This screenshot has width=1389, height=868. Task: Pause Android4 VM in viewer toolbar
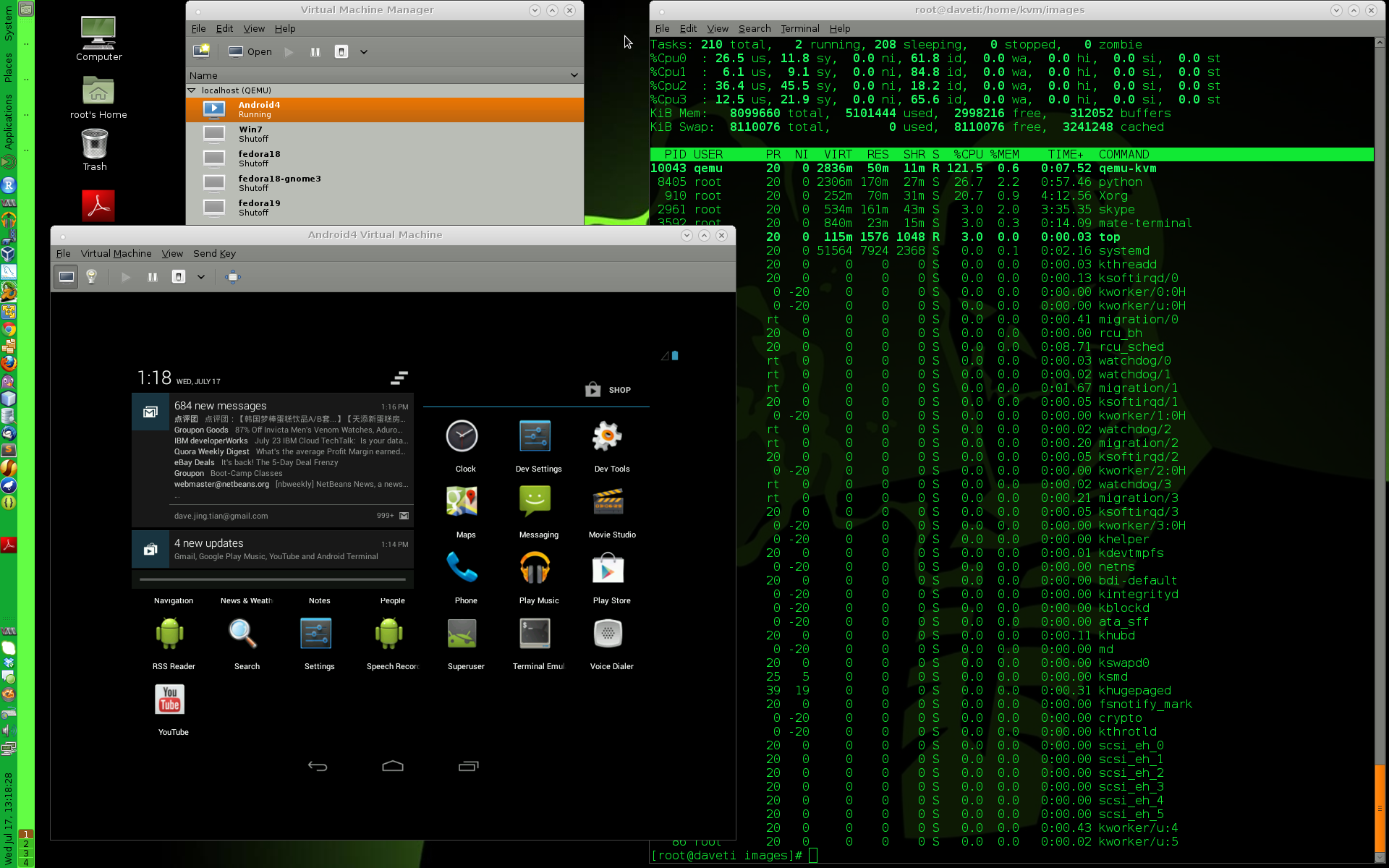click(x=153, y=277)
